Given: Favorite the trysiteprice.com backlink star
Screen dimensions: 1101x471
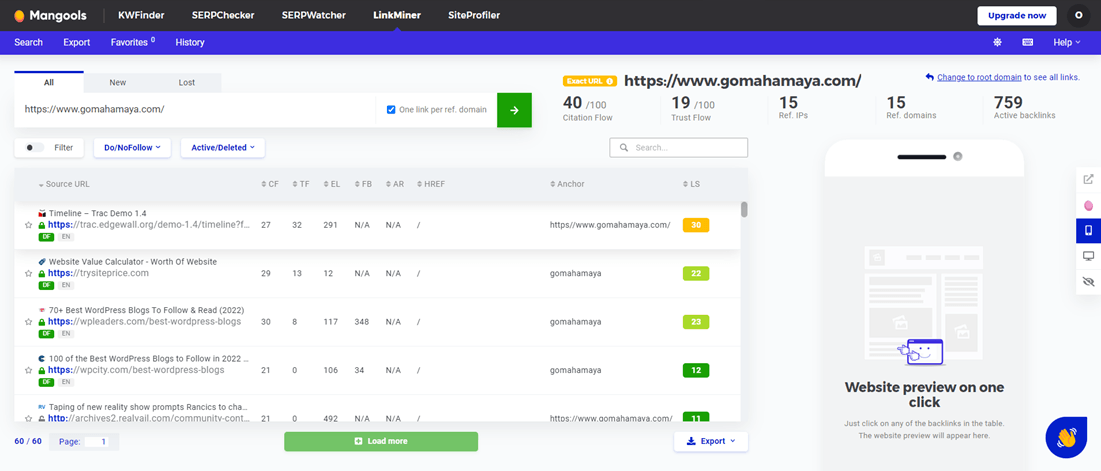Looking at the screenshot, I should point(29,273).
